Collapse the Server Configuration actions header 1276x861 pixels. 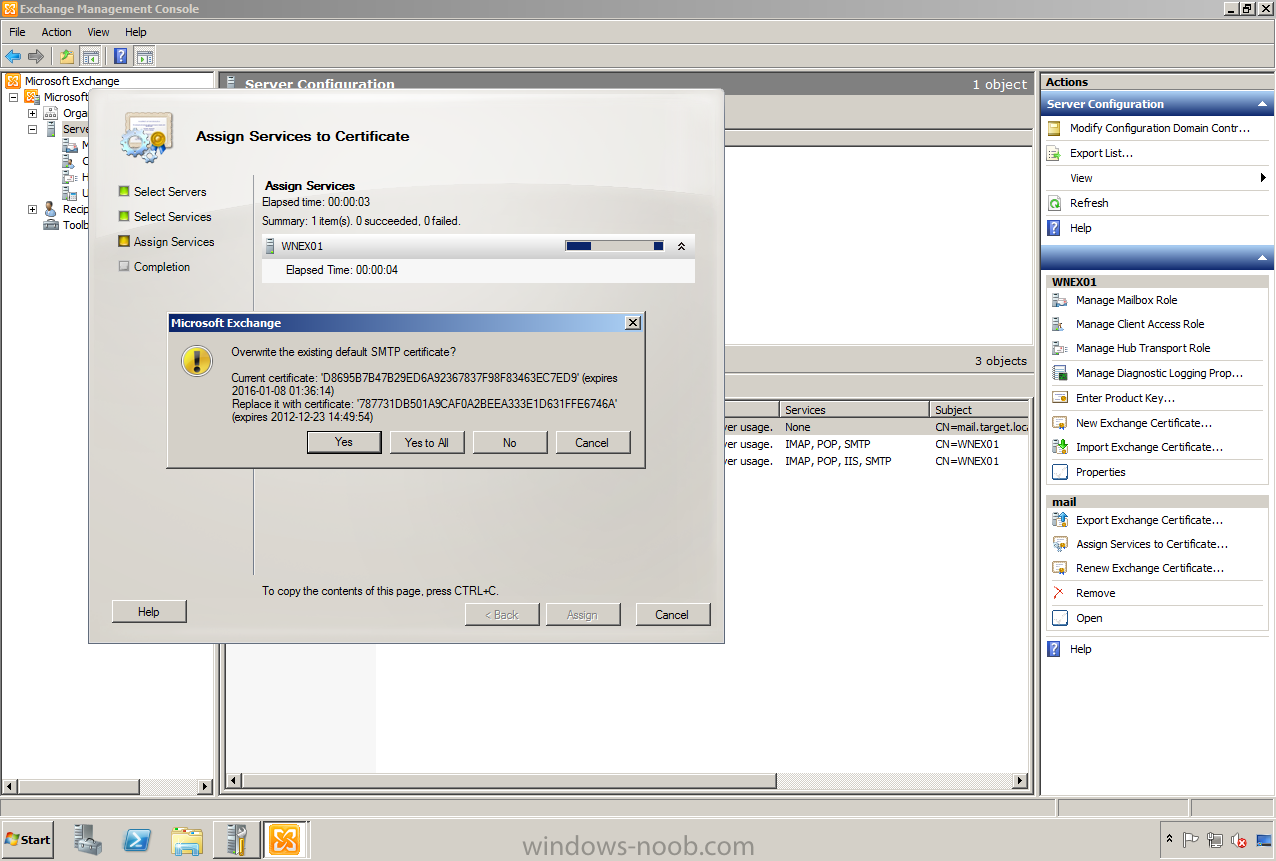tap(1262, 104)
